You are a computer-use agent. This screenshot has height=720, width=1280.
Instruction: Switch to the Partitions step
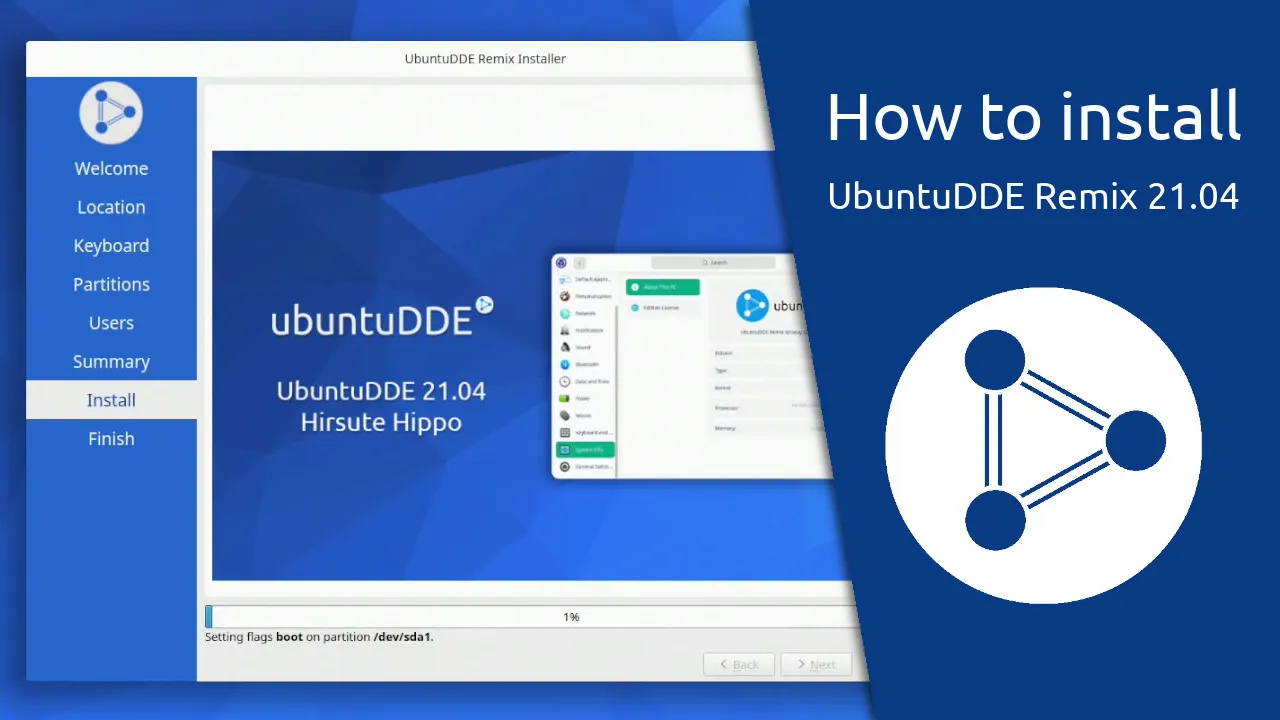[111, 285]
